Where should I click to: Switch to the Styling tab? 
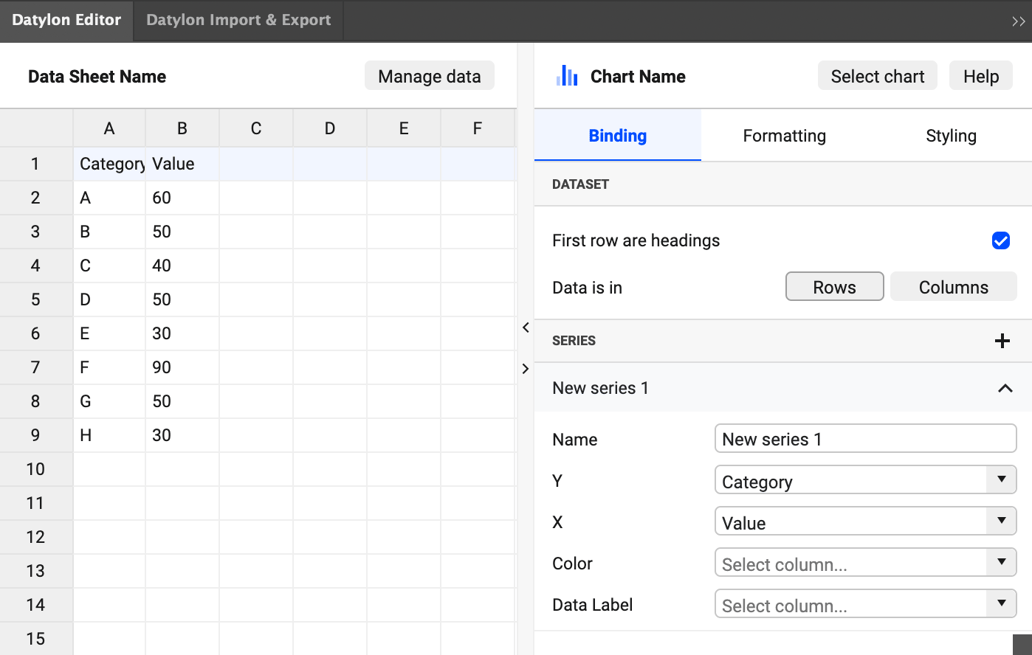(951, 135)
